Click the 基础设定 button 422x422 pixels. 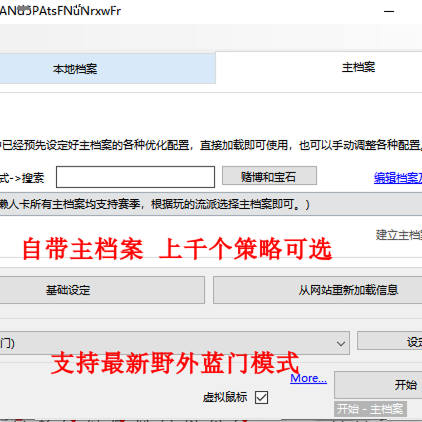(x=102, y=290)
